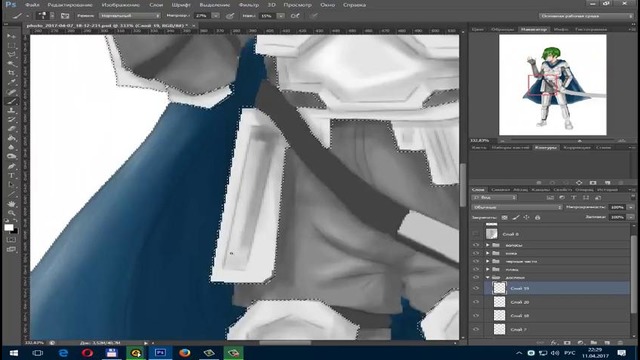The height and width of the screenshot is (360, 640).
Task: Open layer opacity 100% dropdown arrow
Action: (631, 207)
